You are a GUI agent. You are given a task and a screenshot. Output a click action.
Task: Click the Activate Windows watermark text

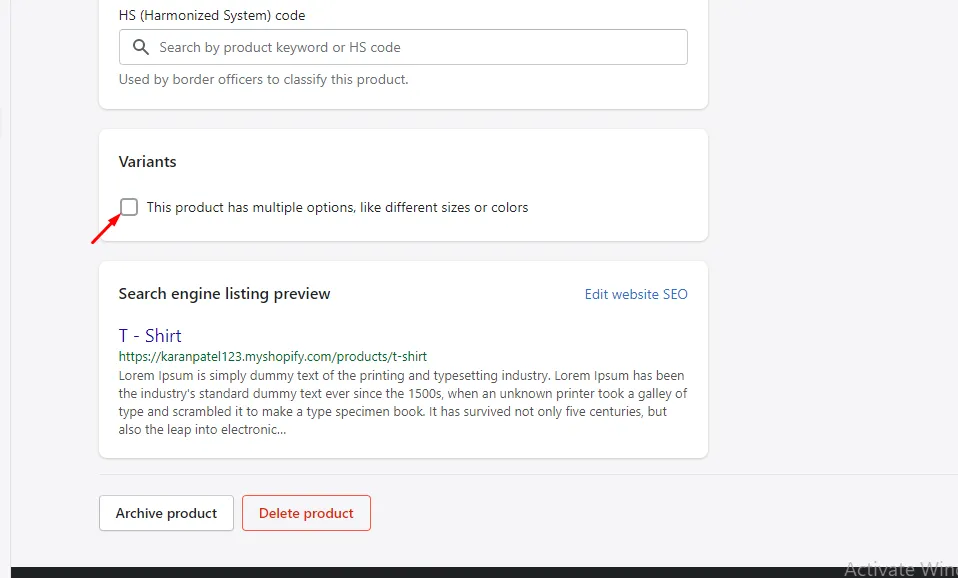coord(900,568)
